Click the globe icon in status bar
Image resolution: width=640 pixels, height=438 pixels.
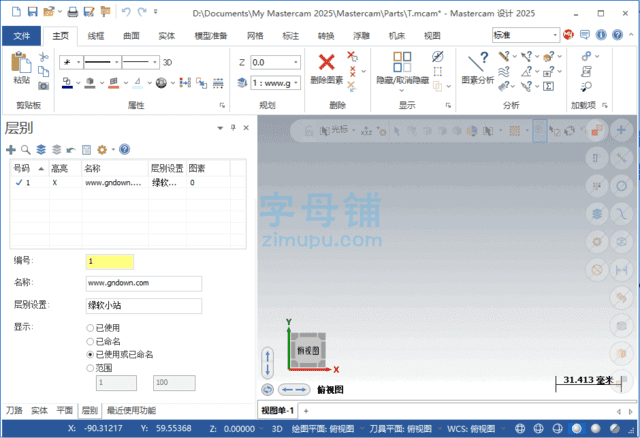520,428
